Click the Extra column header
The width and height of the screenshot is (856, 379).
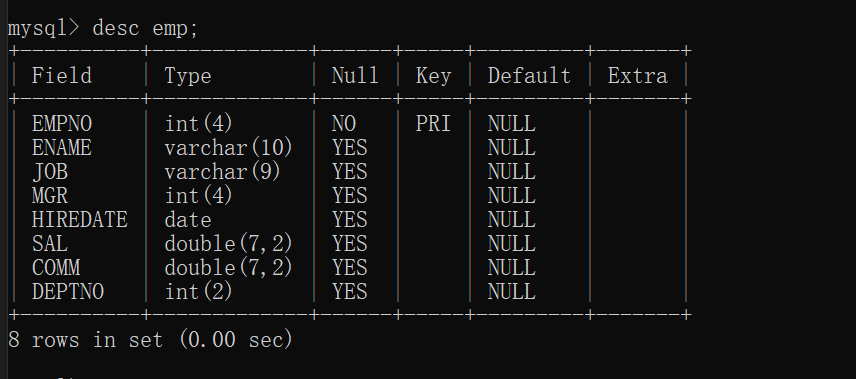click(x=638, y=75)
